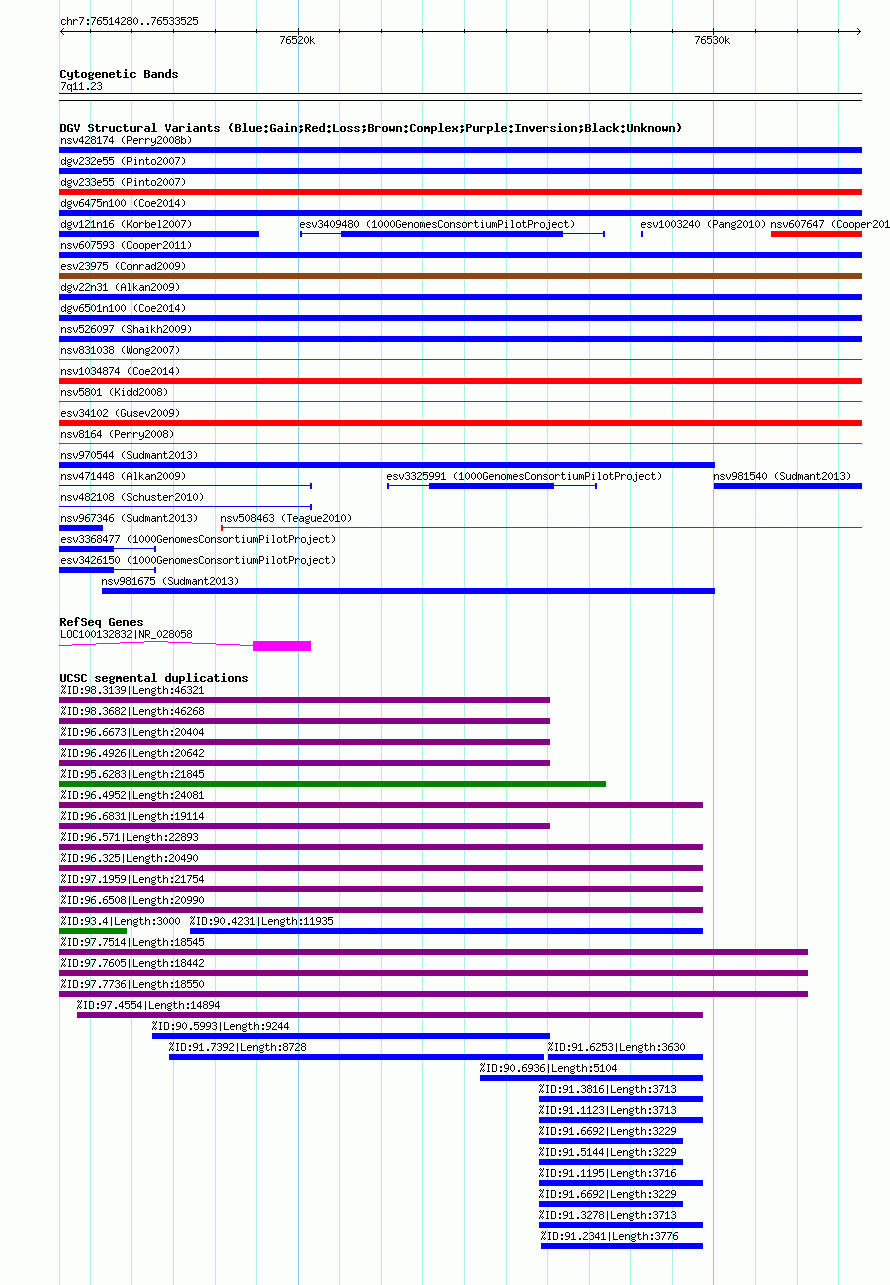The image size is (890, 1285).
Task: Select the RefSeq Genes track heading
Action: coord(101,622)
